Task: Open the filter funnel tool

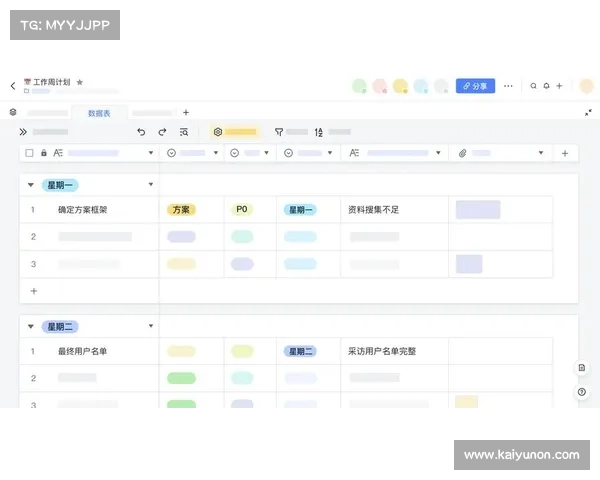Action: tap(279, 132)
